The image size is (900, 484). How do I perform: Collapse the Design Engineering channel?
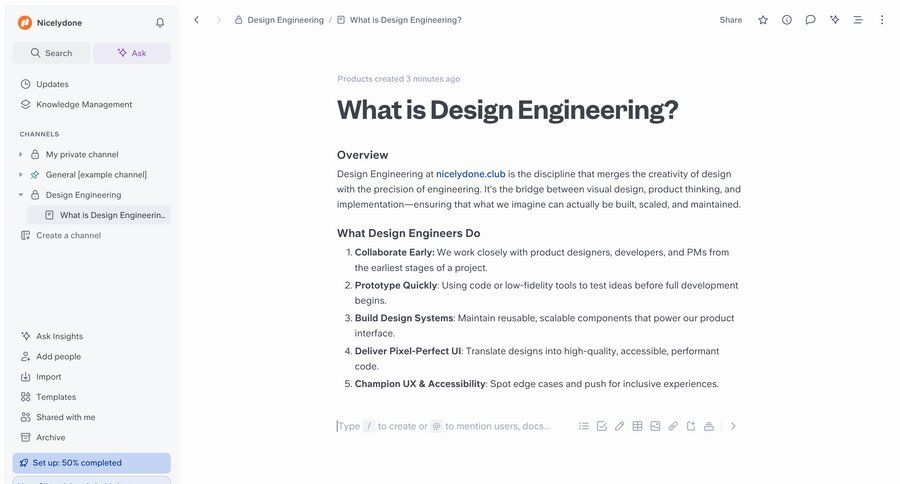point(21,195)
